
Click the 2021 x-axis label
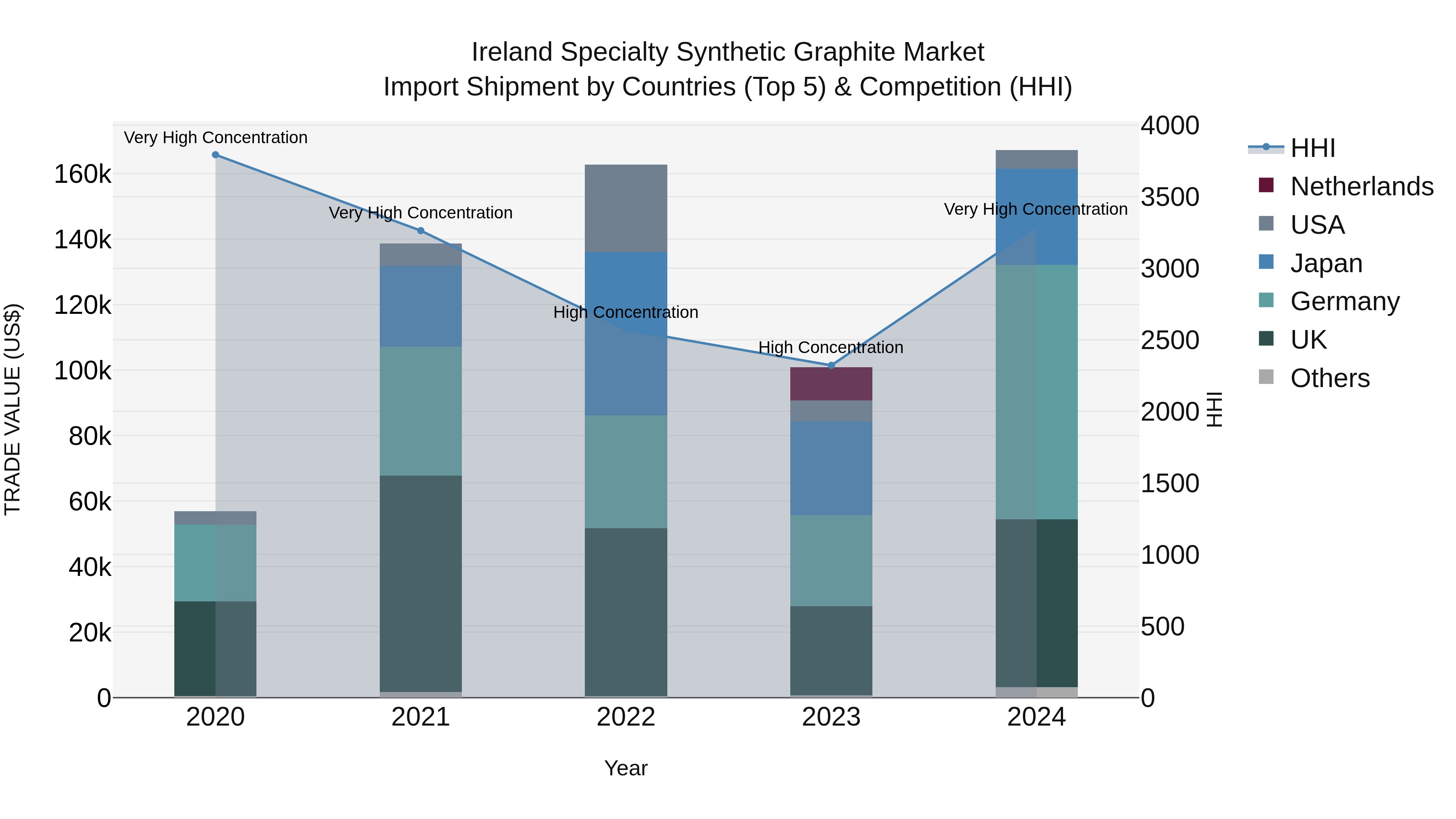tap(421, 717)
